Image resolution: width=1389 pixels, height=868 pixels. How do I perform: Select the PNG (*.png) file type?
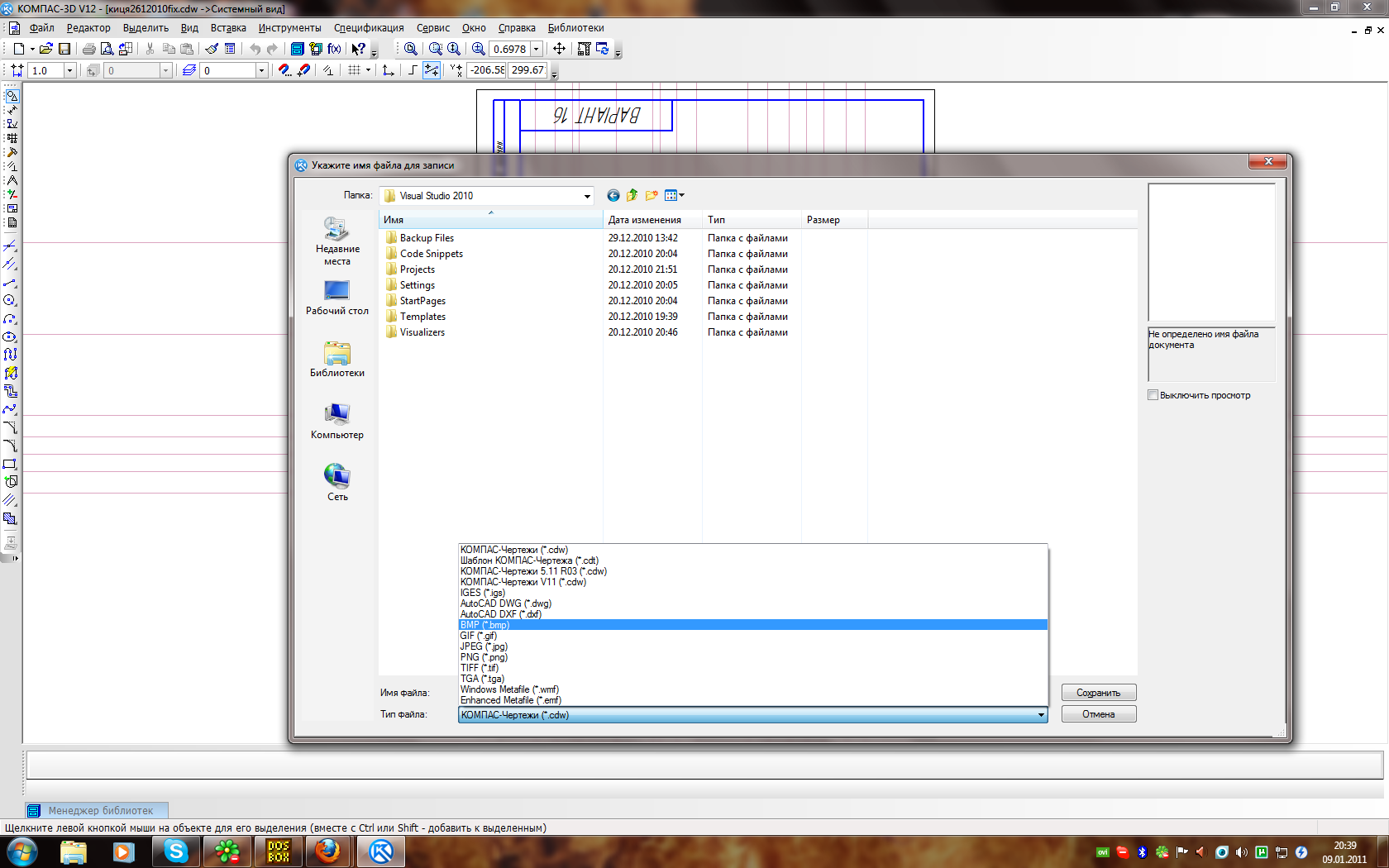pyautogui.click(x=753, y=657)
